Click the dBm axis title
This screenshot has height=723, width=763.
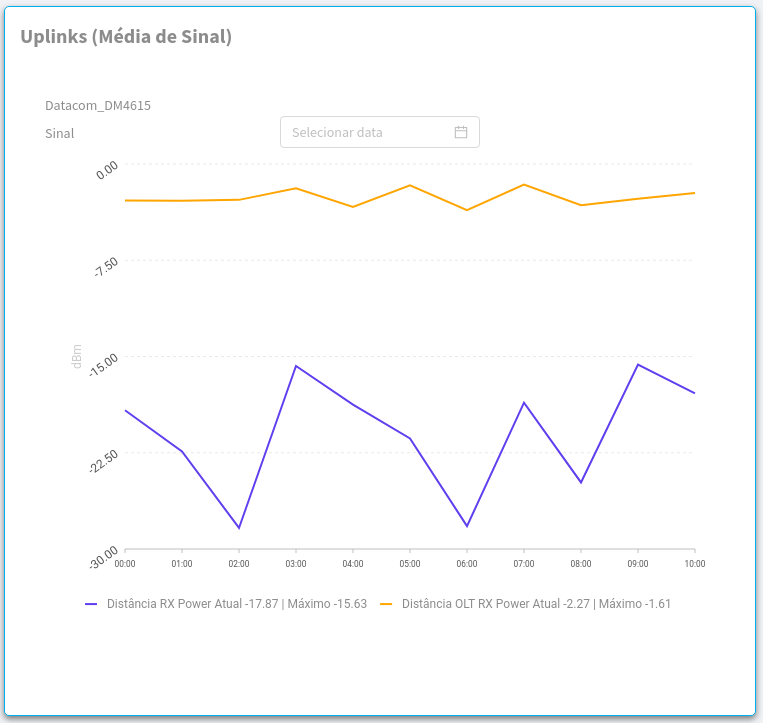point(77,357)
